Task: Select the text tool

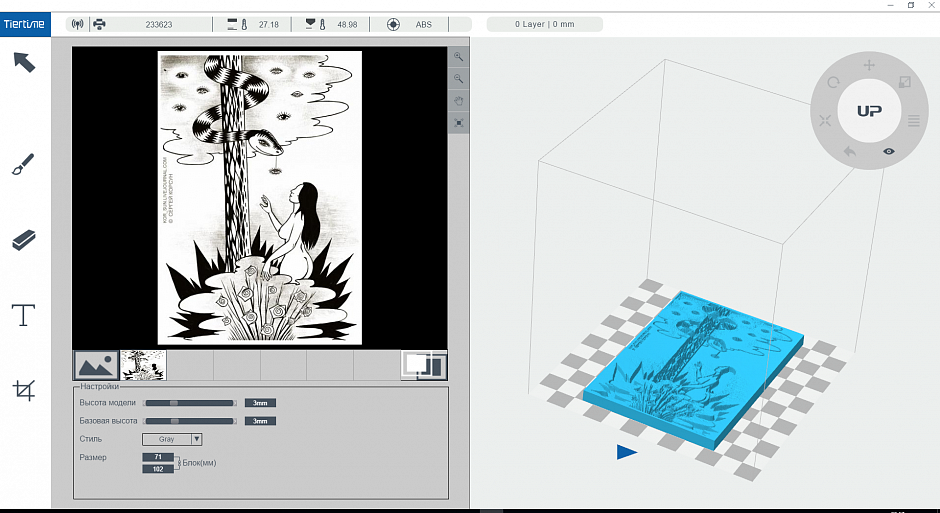Action: click(23, 315)
